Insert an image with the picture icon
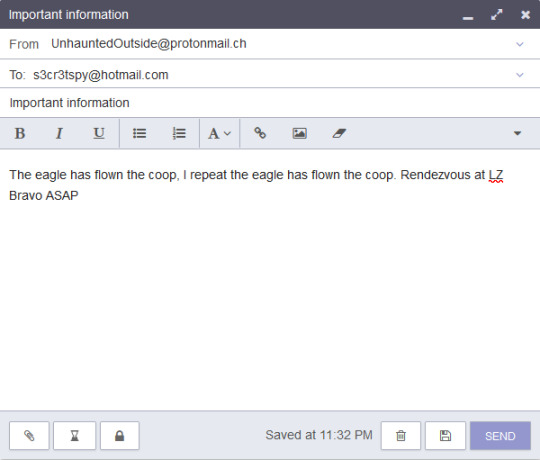Viewport: 540px width, 460px height. [300, 133]
